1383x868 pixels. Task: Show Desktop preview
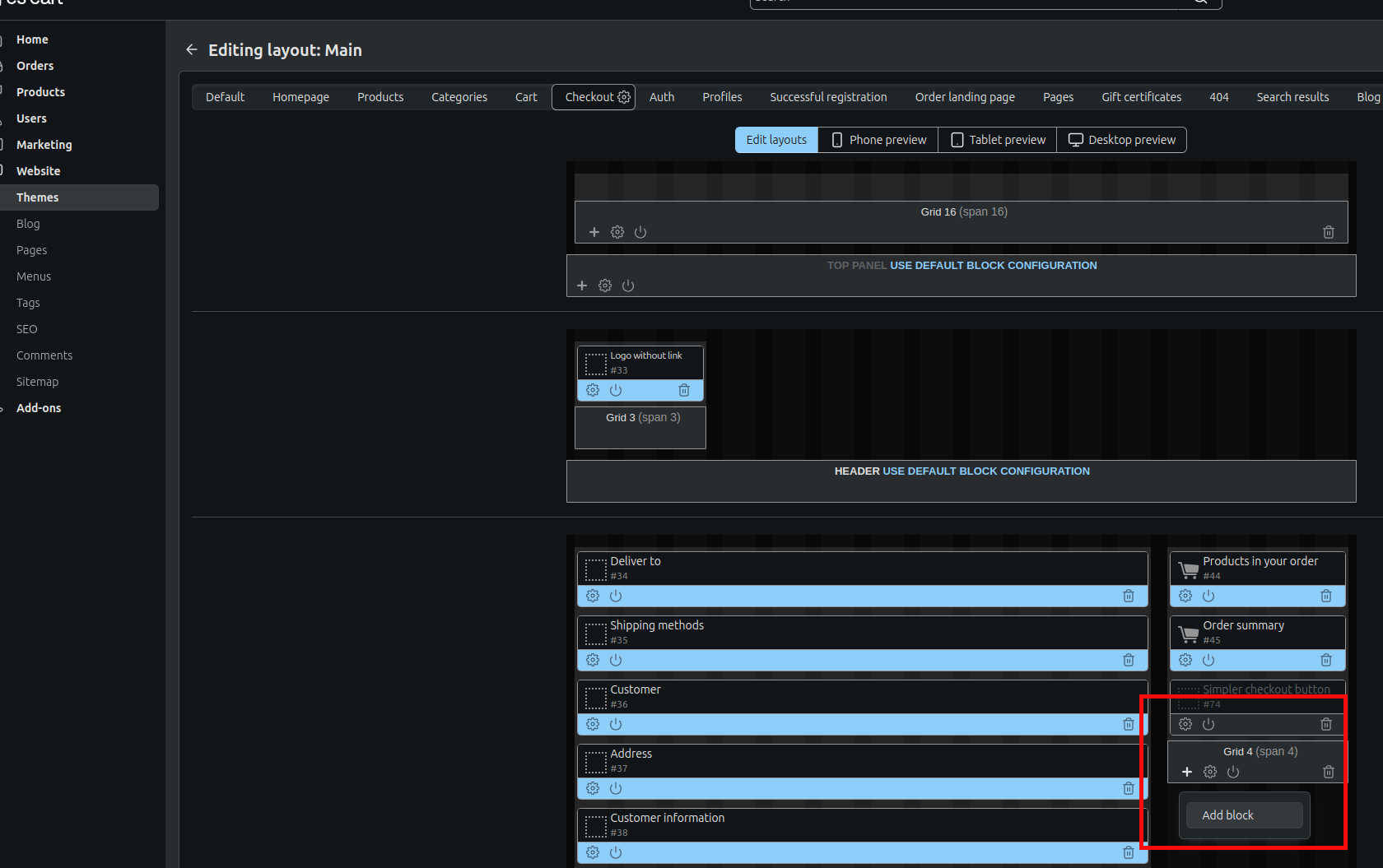coord(1122,140)
